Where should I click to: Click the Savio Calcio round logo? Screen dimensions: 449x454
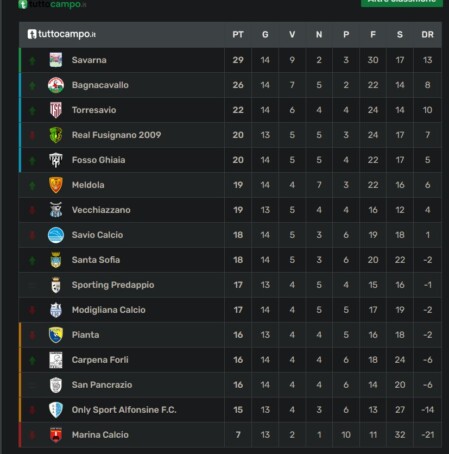coord(56,235)
